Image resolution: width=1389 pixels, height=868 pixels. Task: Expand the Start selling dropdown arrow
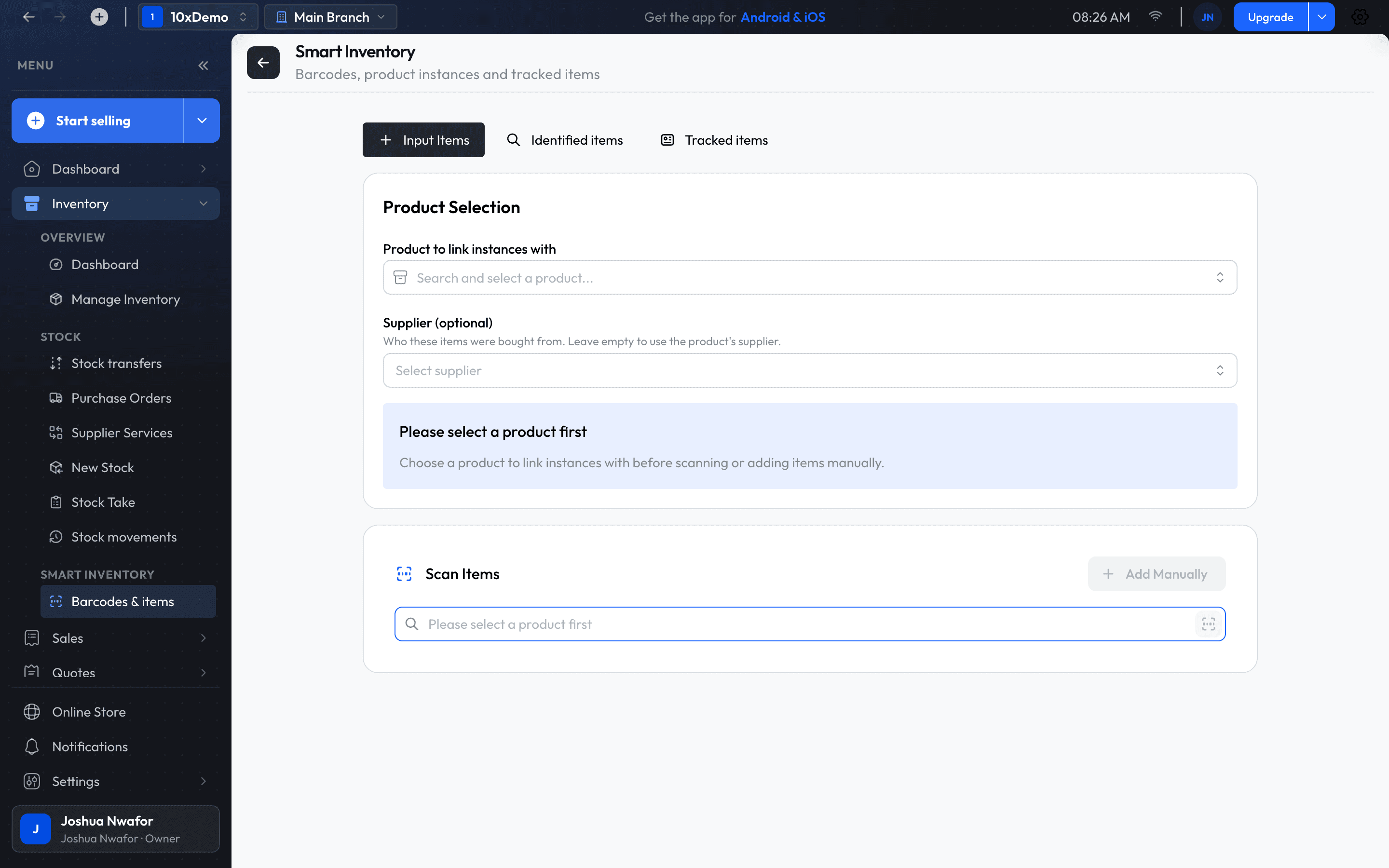coord(202,121)
